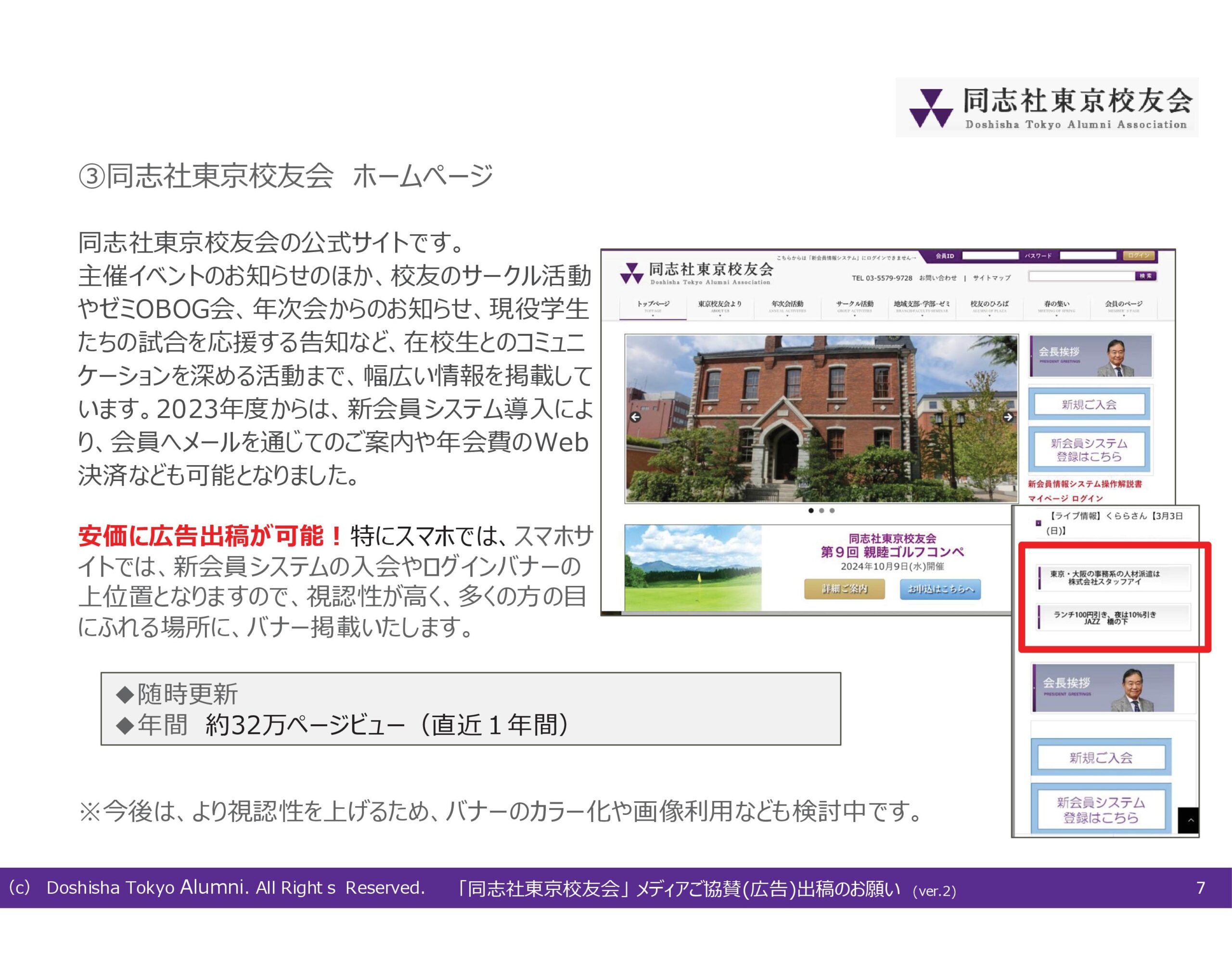This screenshot has height=962, width=1232.
Task: Click the 会員ID input field
Action: click(x=990, y=256)
